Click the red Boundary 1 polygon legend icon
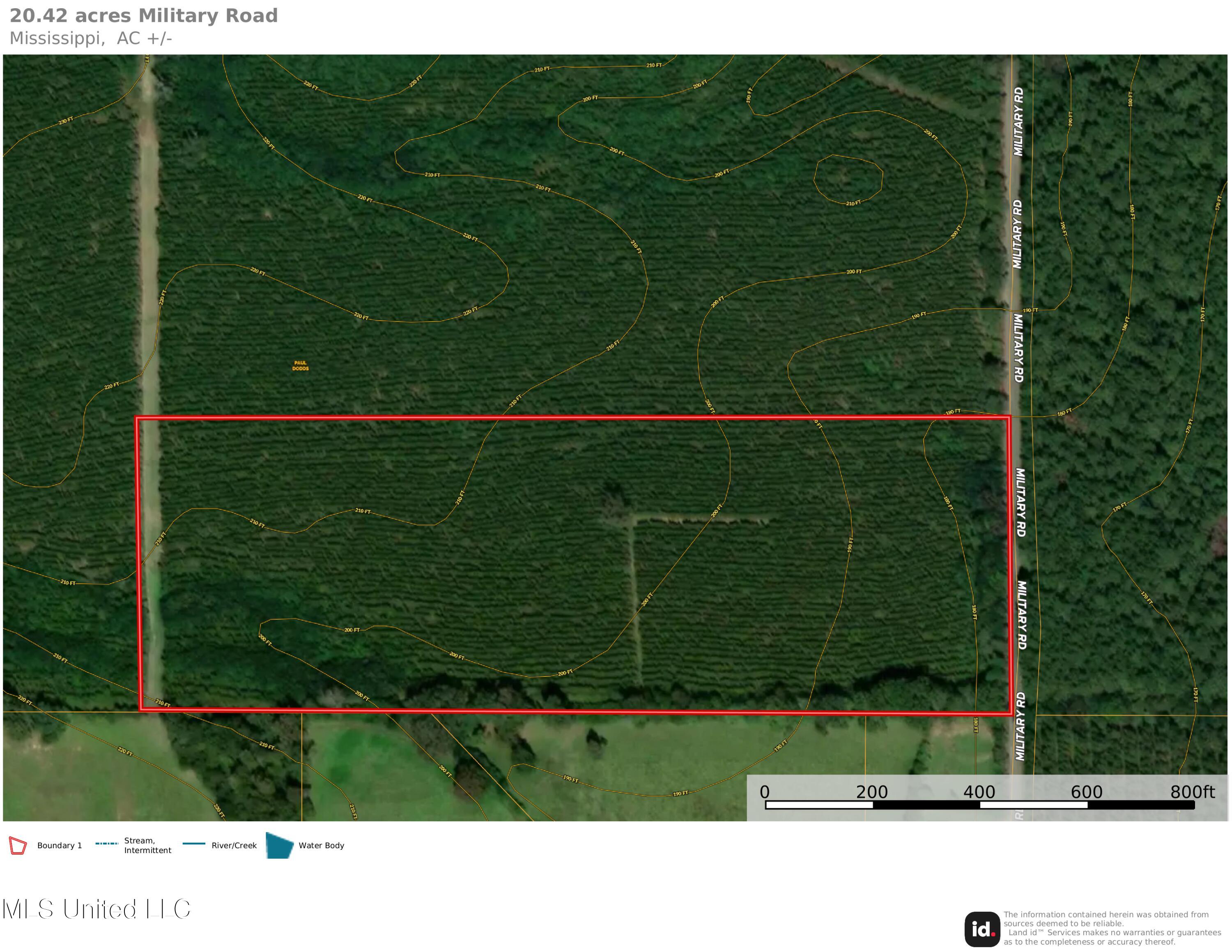Image resolution: width=1232 pixels, height=952 pixels. click(18, 845)
